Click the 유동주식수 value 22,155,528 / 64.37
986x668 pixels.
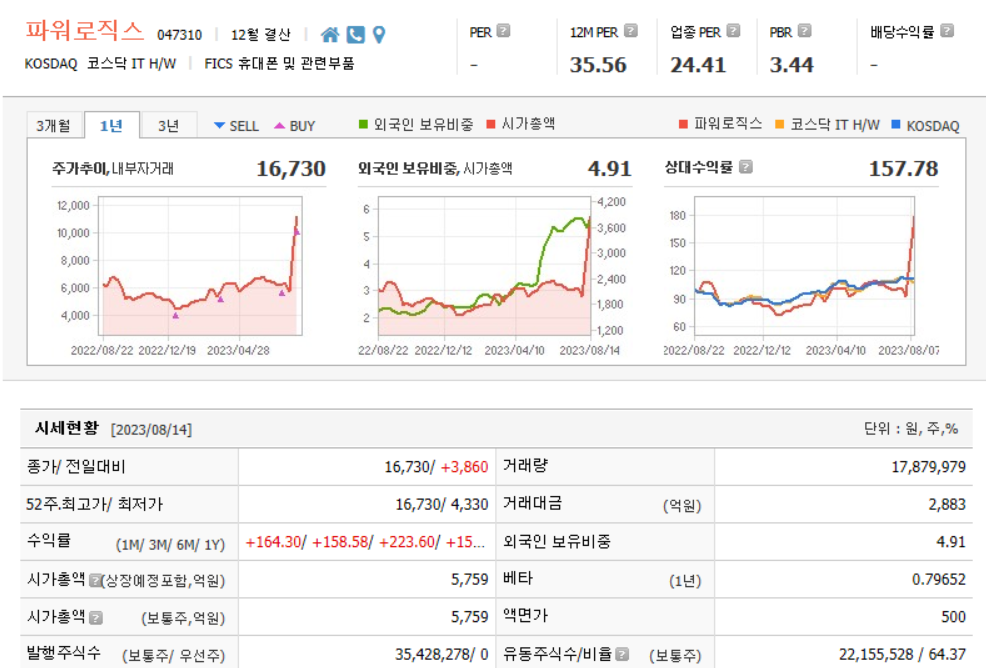pos(902,655)
